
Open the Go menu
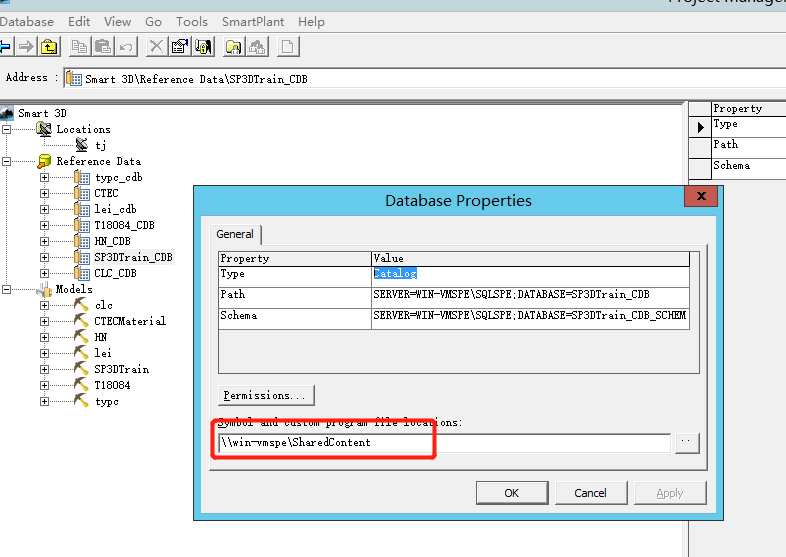coord(153,22)
